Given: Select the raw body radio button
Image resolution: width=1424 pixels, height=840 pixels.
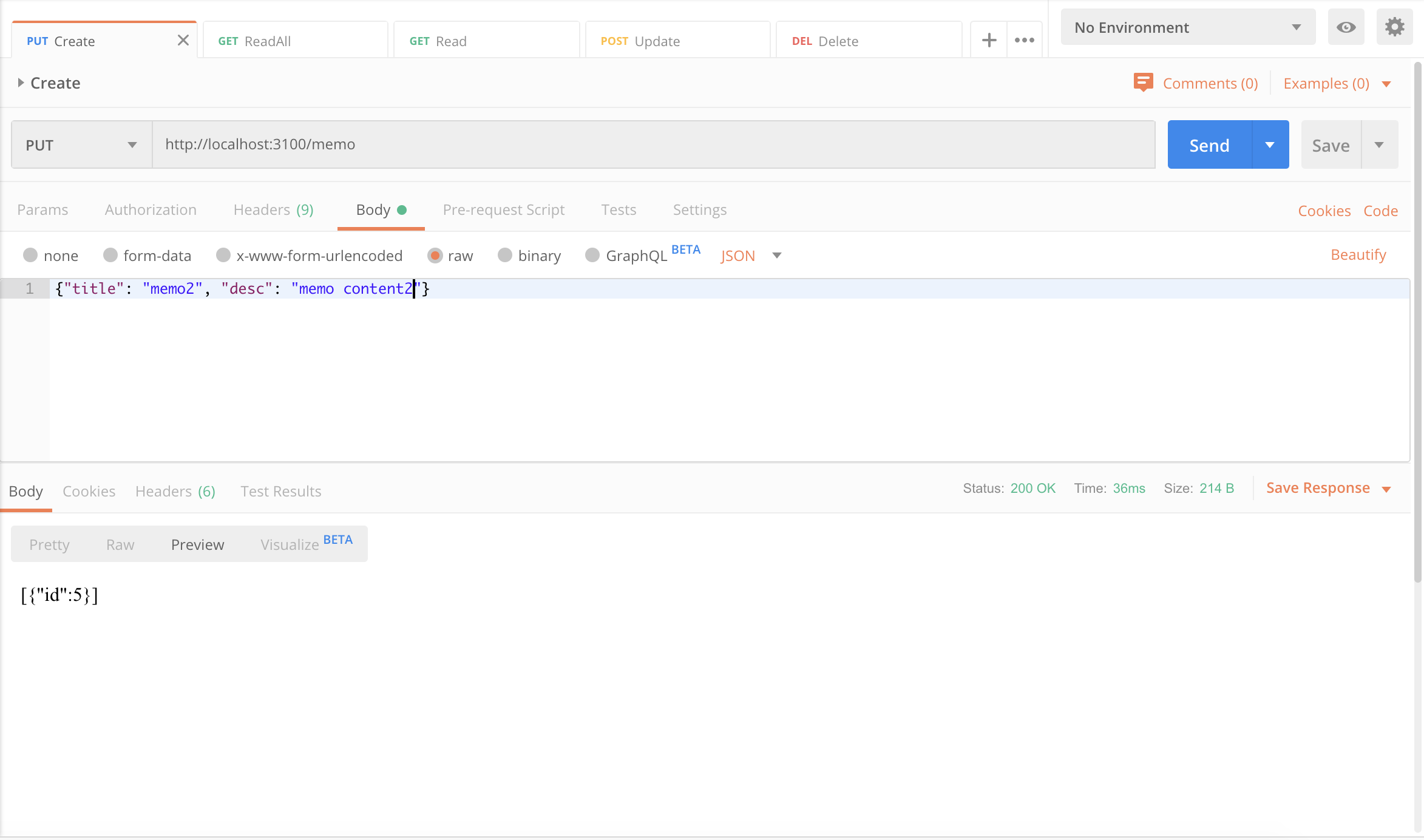Looking at the screenshot, I should coord(435,255).
